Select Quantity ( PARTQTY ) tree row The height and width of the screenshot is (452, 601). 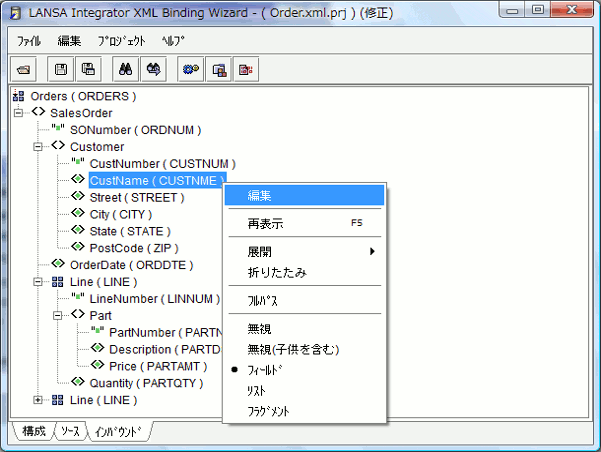point(146,383)
